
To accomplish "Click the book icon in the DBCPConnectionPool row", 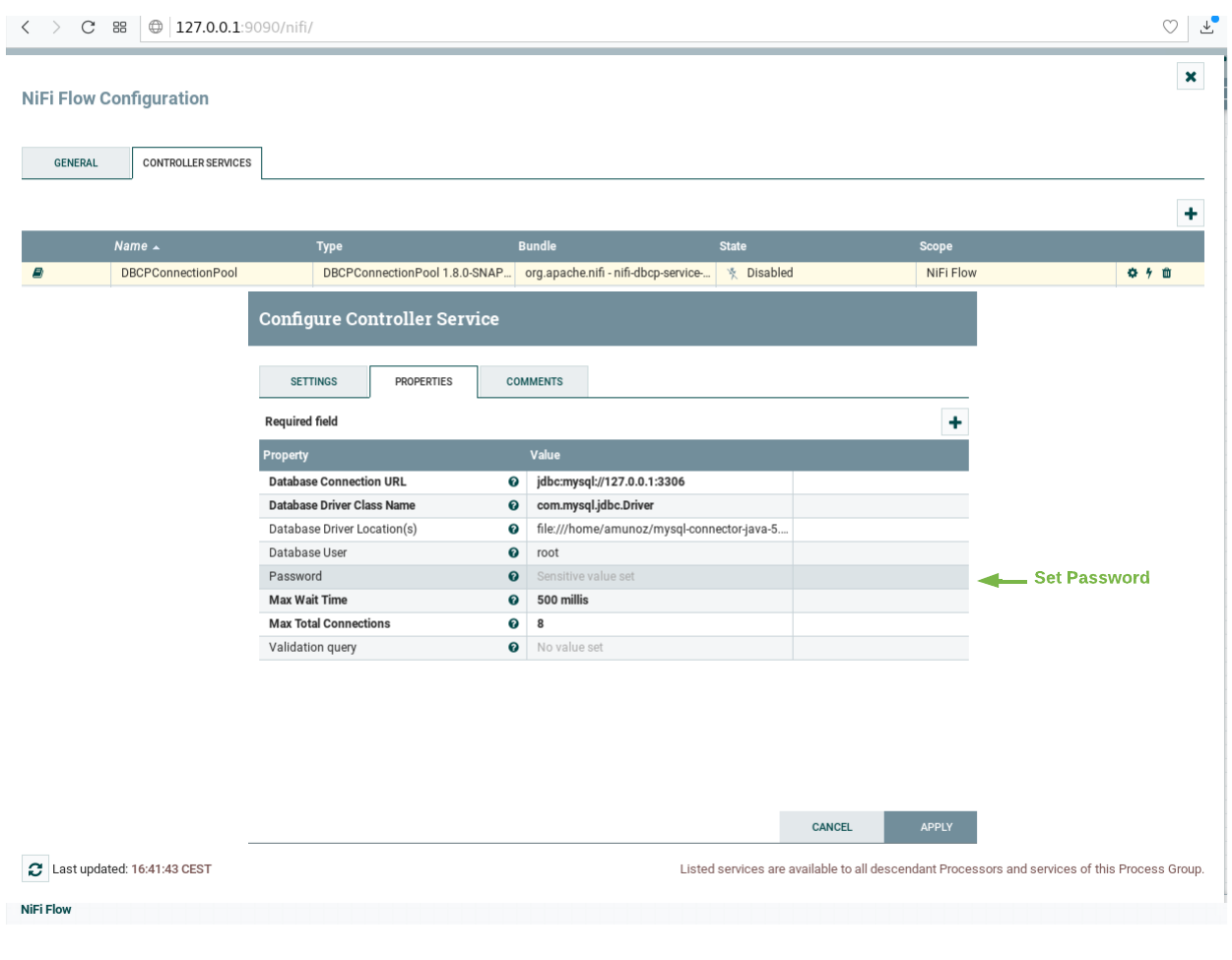I will [37, 274].
